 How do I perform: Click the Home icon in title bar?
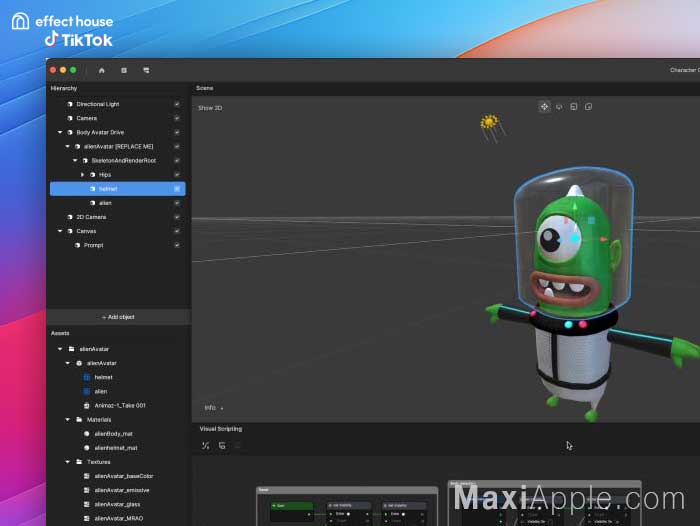click(101, 70)
